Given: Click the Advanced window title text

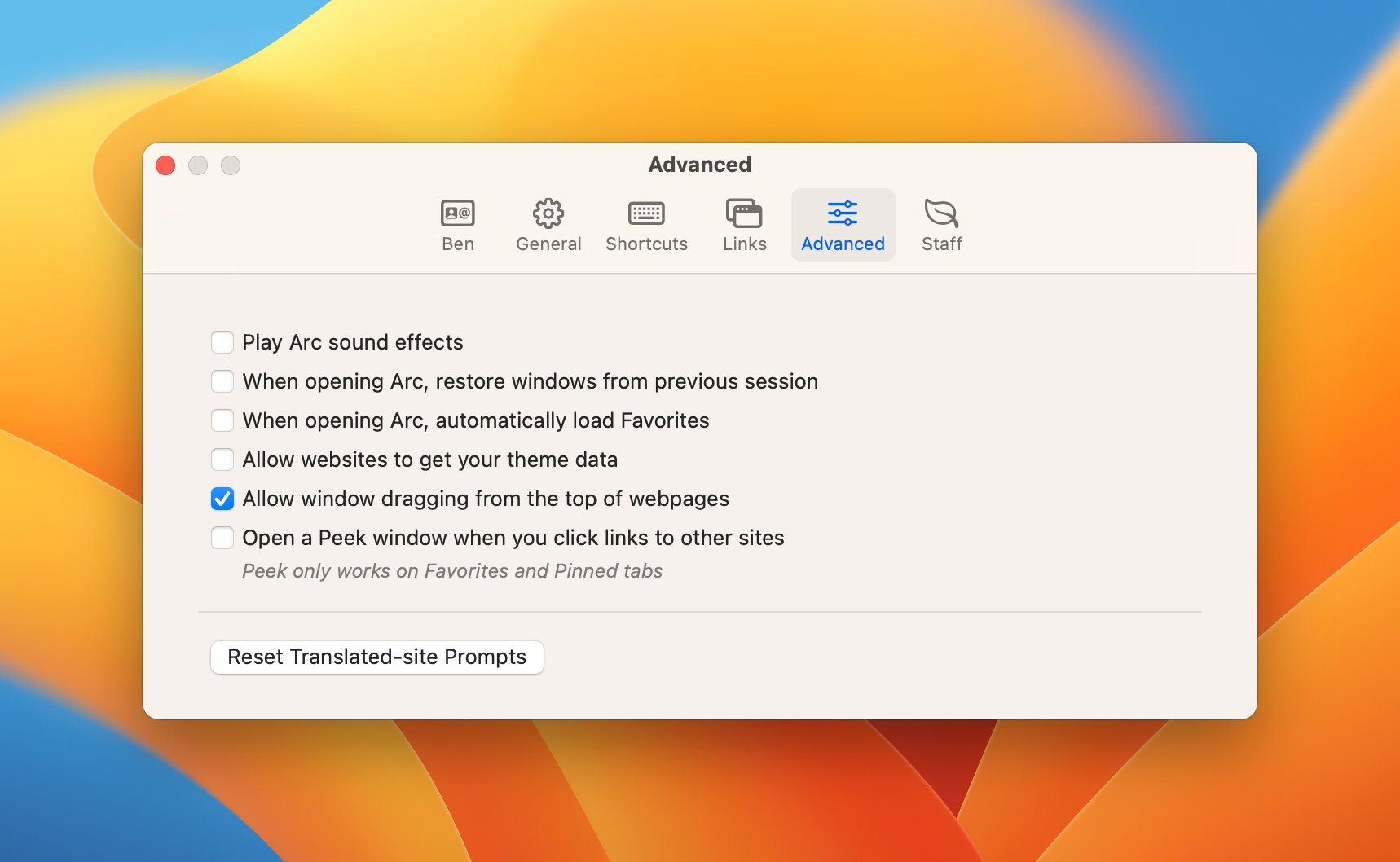Looking at the screenshot, I should pyautogui.click(x=700, y=165).
